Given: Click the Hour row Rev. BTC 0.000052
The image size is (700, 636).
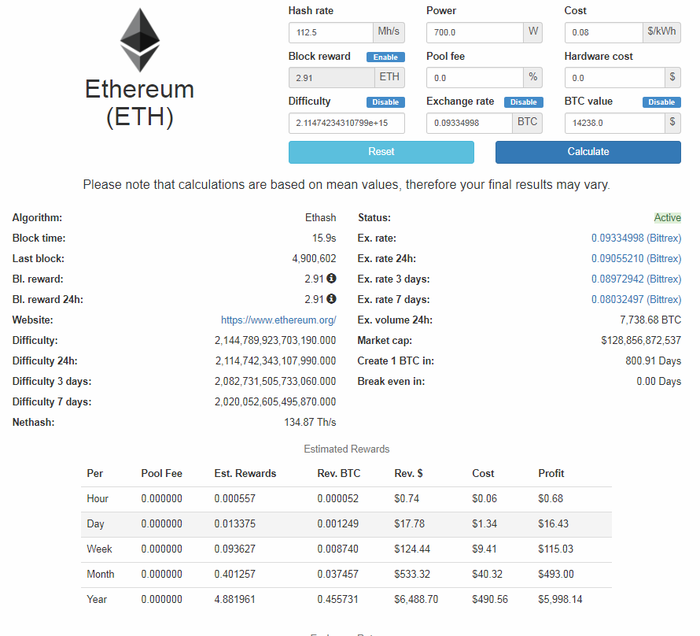Looking at the screenshot, I should [x=338, y=499].
